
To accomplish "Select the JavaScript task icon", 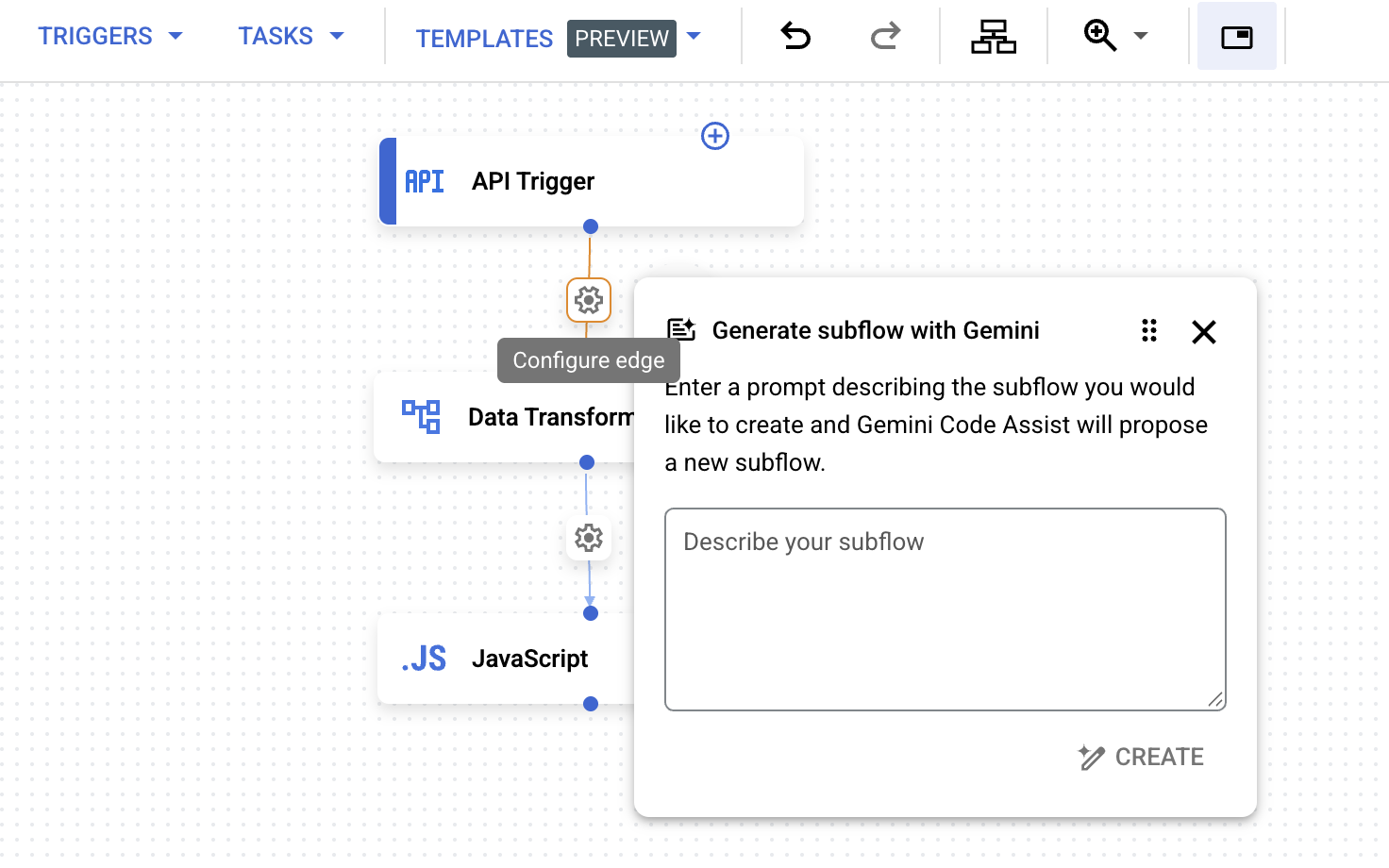I will tap(424, 659).
